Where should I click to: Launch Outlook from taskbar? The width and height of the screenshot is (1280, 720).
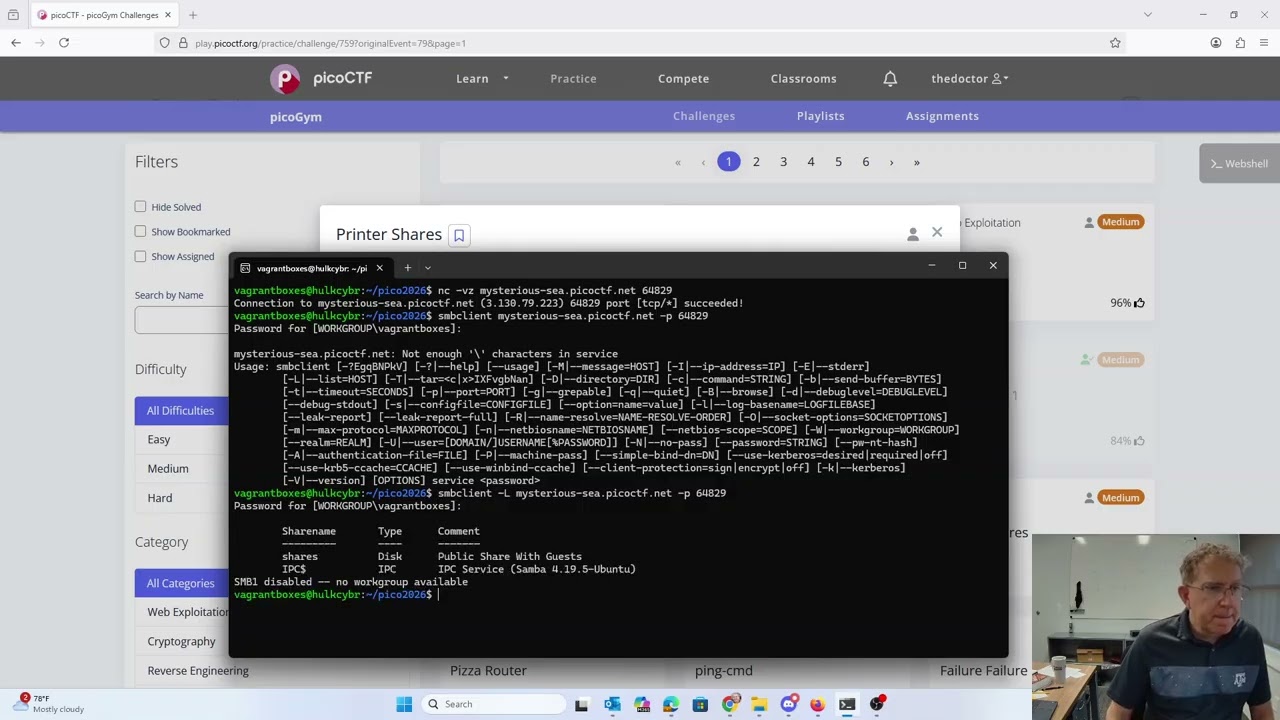point(612,704)
